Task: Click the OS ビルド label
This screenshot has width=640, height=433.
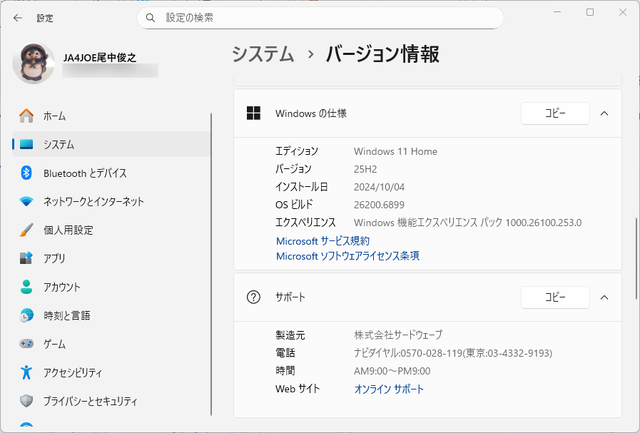Action: click(294, 204)
